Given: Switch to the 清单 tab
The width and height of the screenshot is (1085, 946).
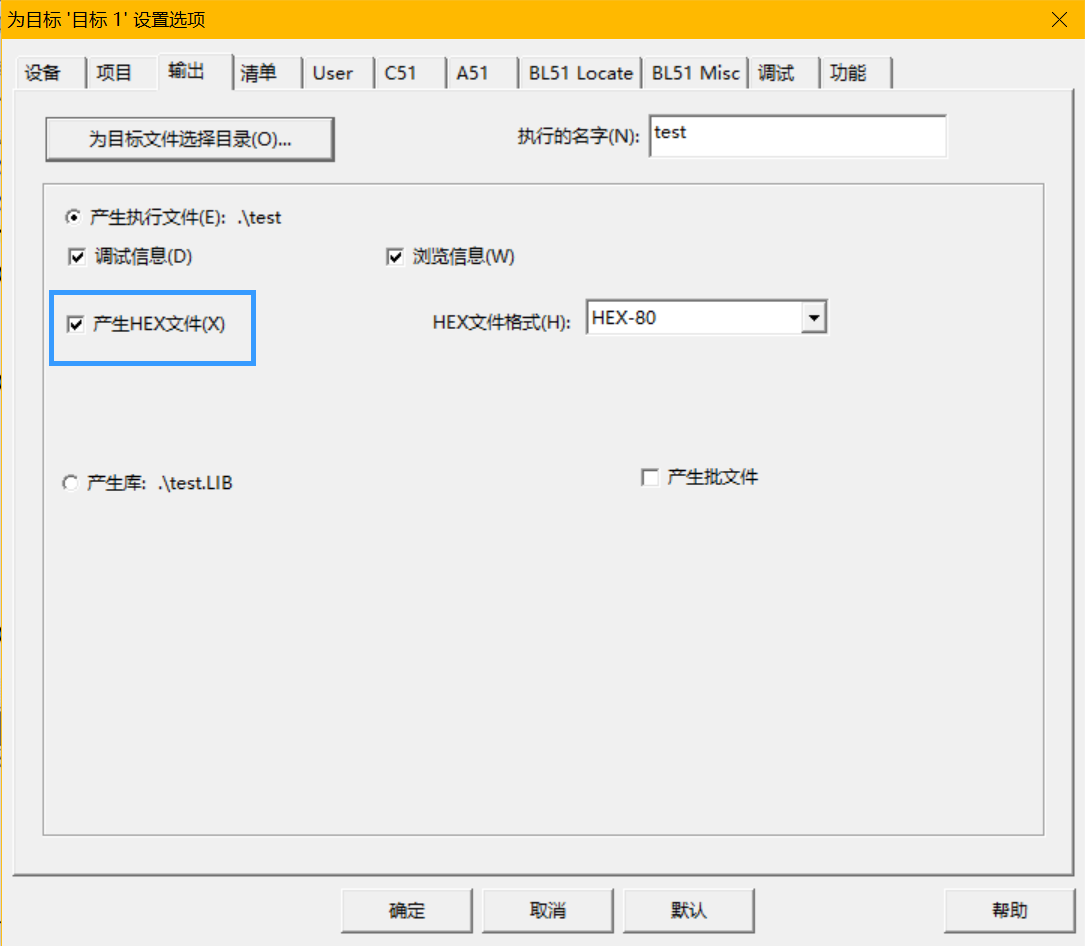Looking at the screenshot, I should pos(258,73).
